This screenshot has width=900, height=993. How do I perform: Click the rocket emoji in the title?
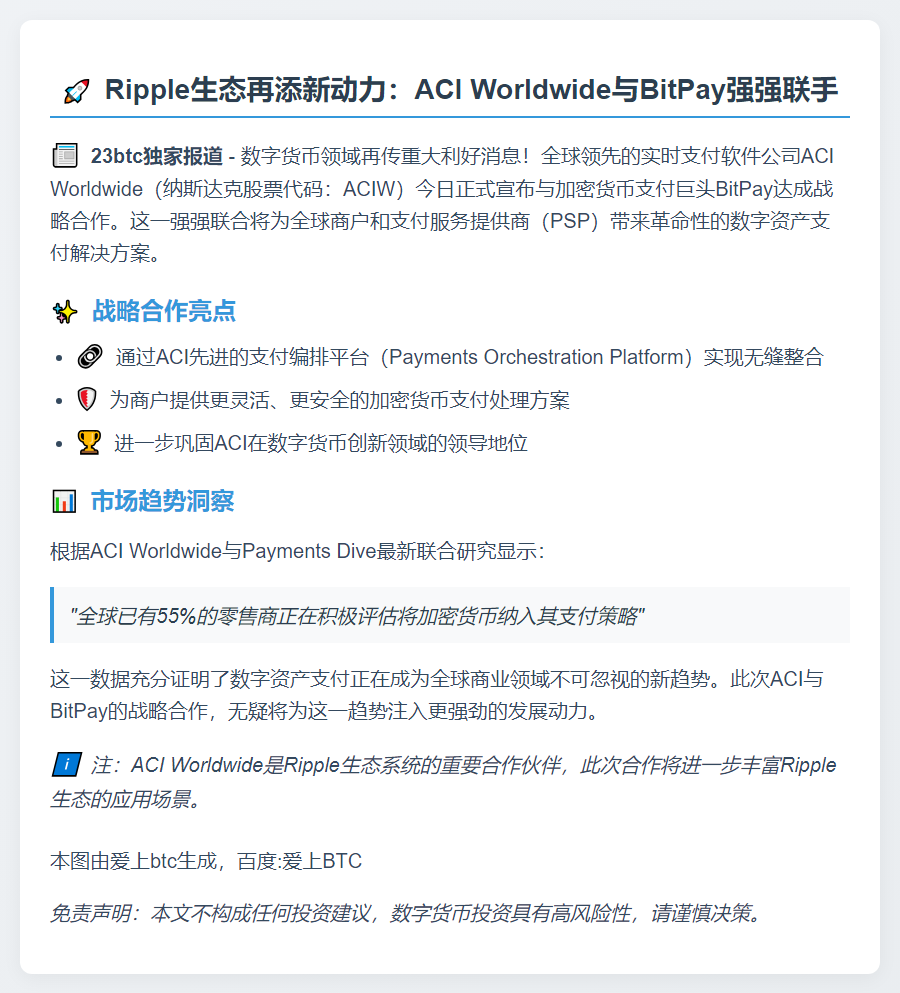(x=76, y=91)
